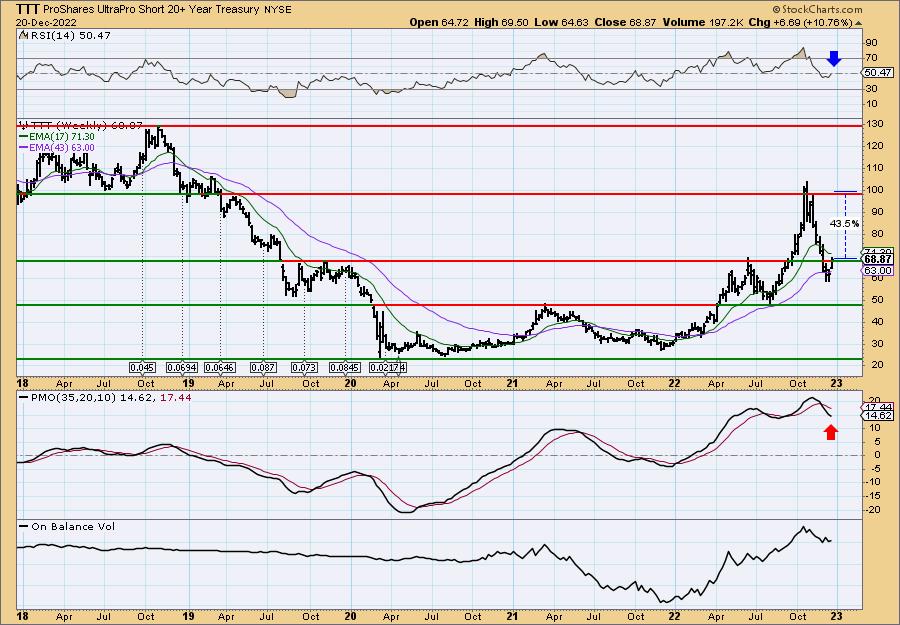Click the line-style icon before RSI(14)
The height and width of the screenshot is (625, 900).
coord(23,36)
